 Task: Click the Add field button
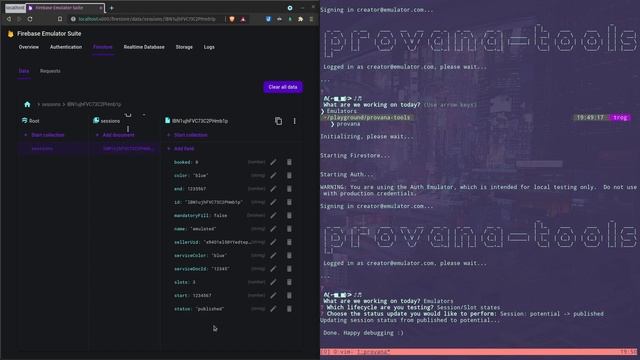tap(184, 149)
